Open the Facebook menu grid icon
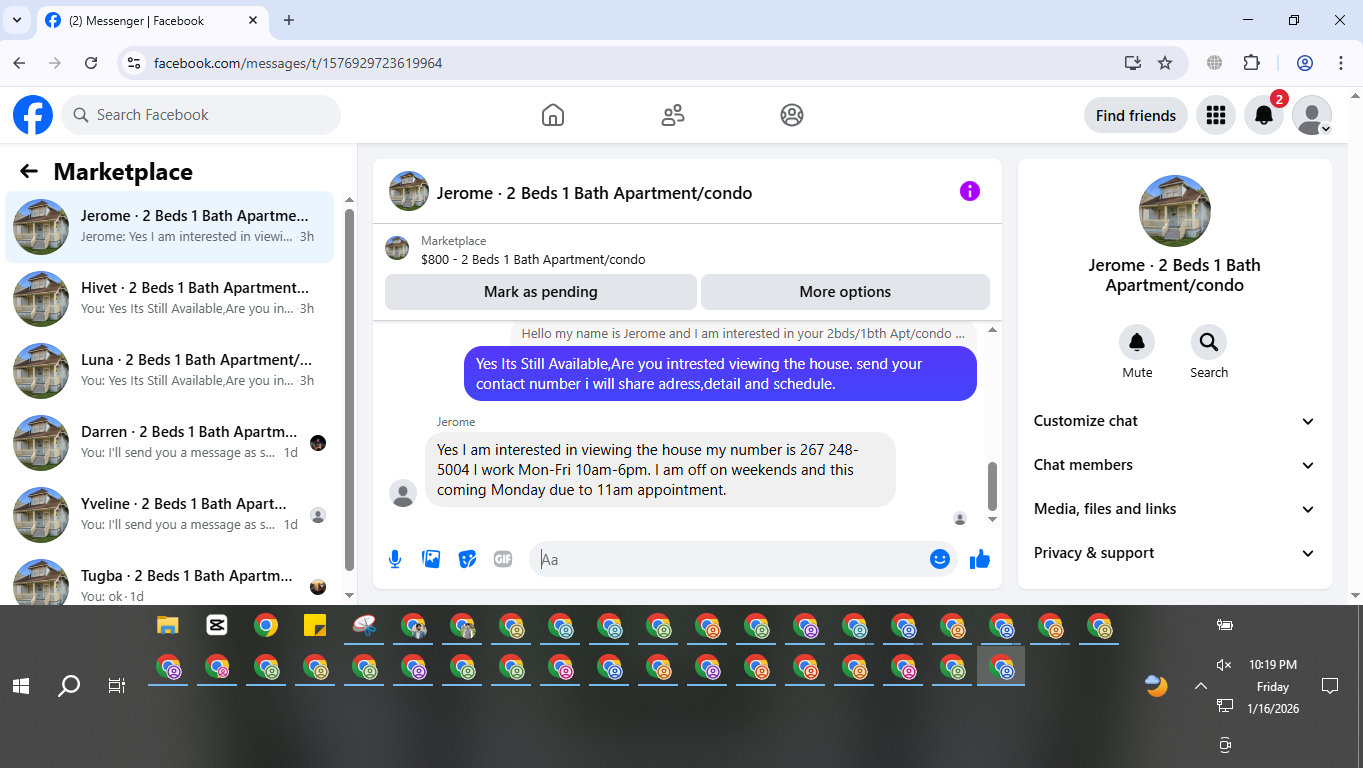Image resolution: width=1363 pixels, height=768 pixels. click(x=1216, y=116)
